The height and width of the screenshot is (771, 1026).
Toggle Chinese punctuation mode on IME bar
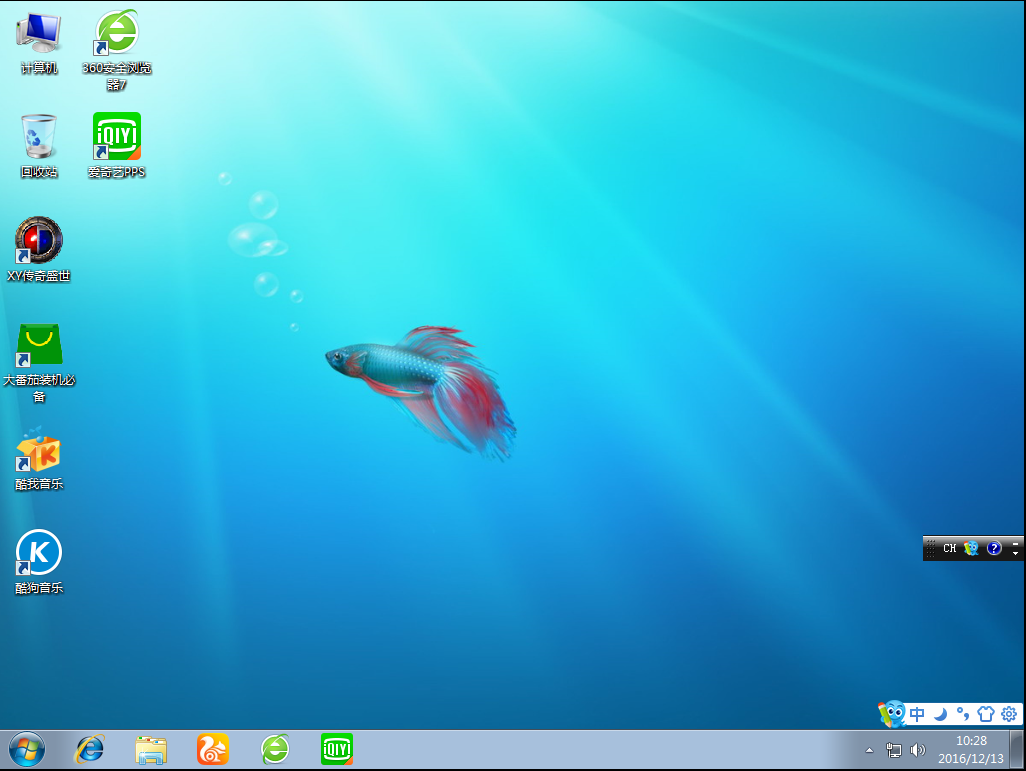click(x=963, y=714)
